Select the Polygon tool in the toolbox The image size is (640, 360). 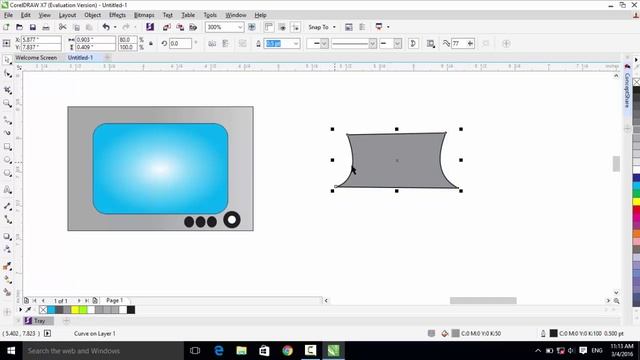(7, 173)
